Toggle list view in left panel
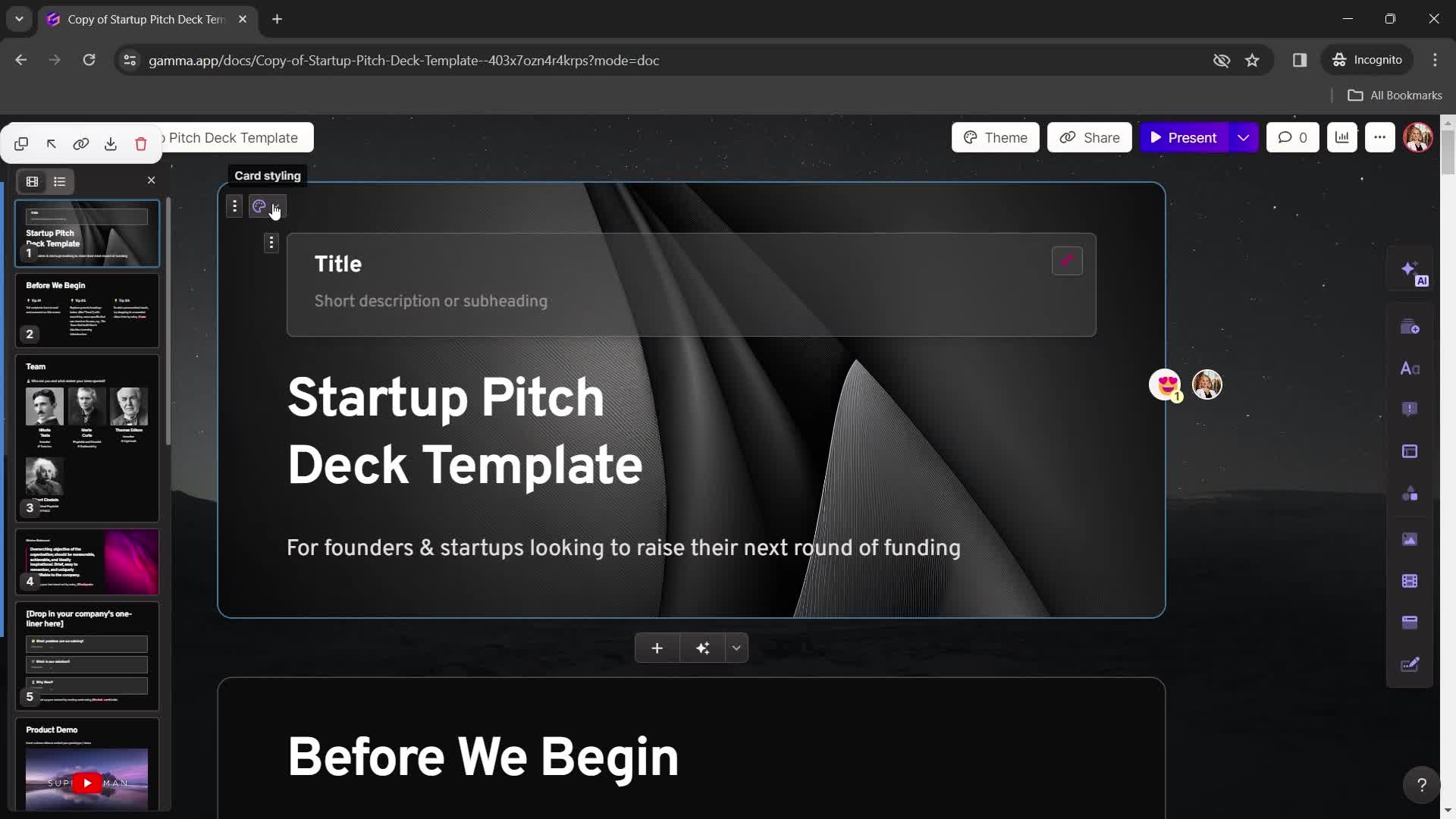 click(59, 181)
